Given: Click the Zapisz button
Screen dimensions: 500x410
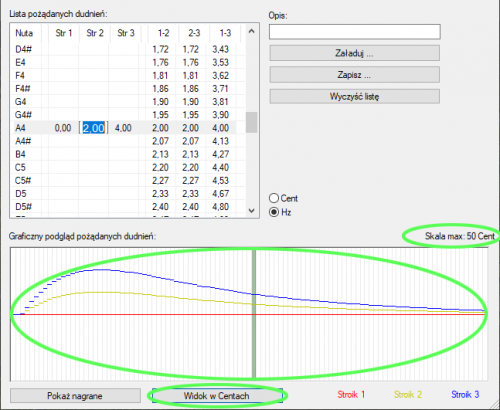Looking at the screenshot, I should (x=354, y=75).
